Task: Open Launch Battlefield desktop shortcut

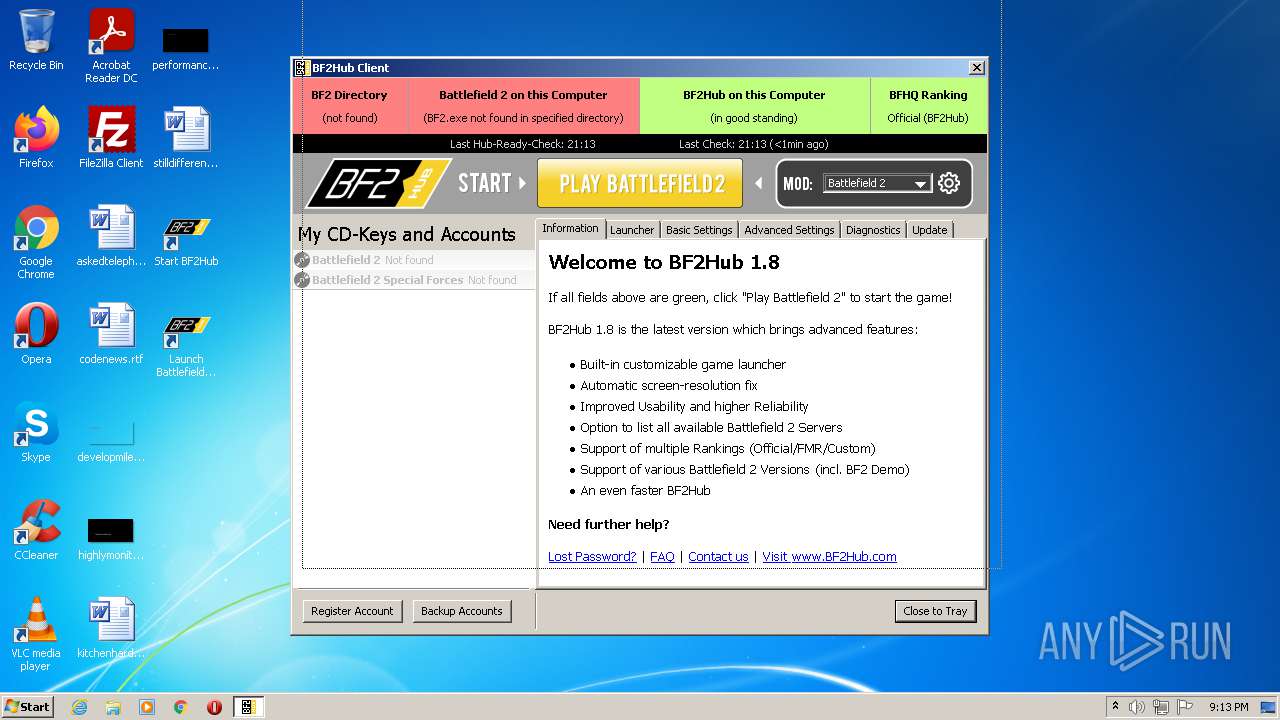Action: point(186,346)
